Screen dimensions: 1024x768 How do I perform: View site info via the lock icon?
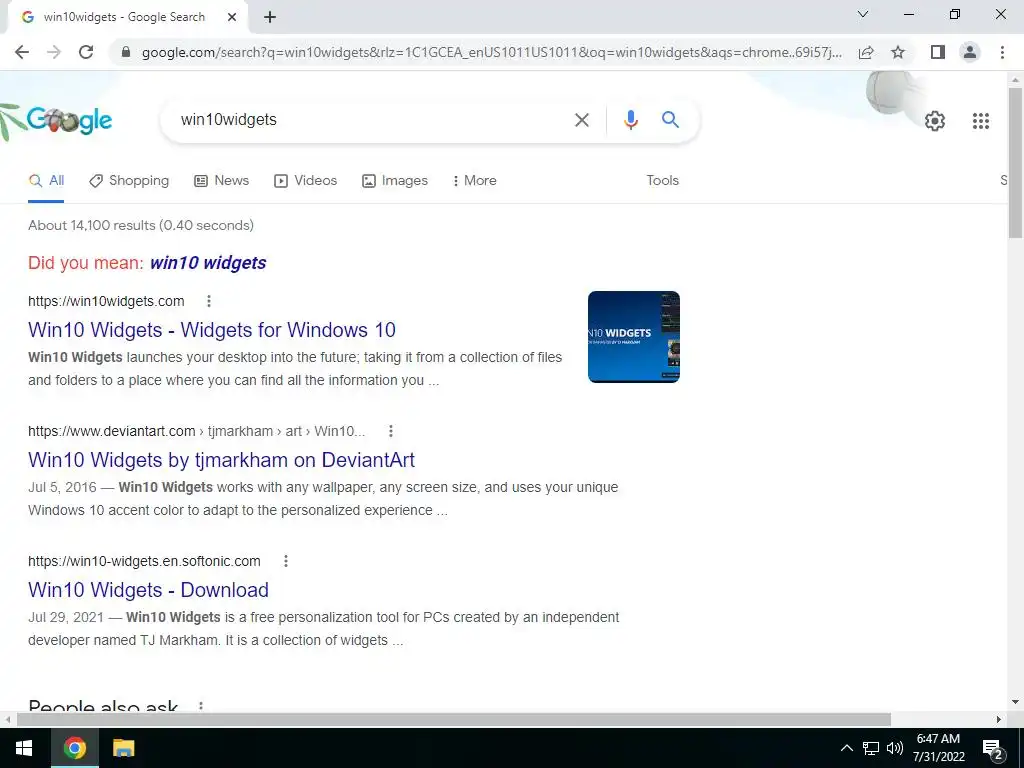126,52
